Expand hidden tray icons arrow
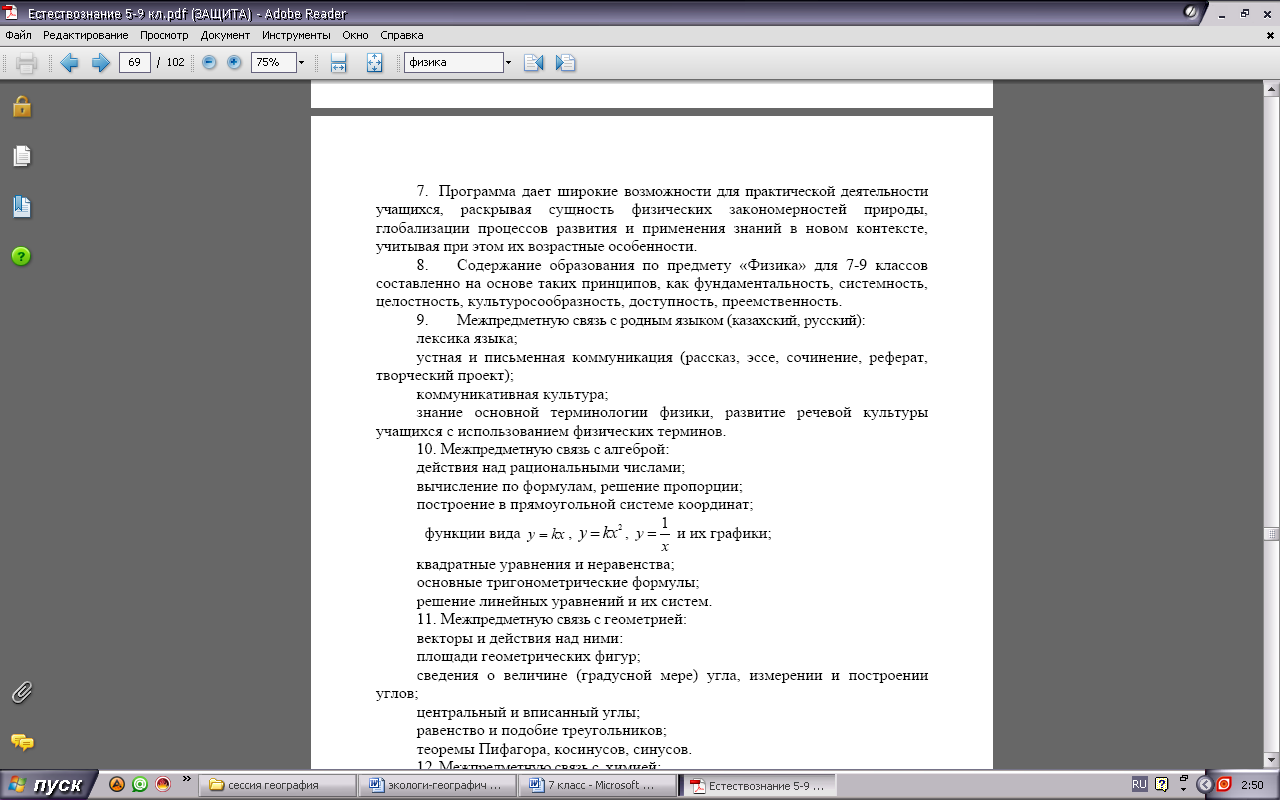 [x=1204, y=785]
